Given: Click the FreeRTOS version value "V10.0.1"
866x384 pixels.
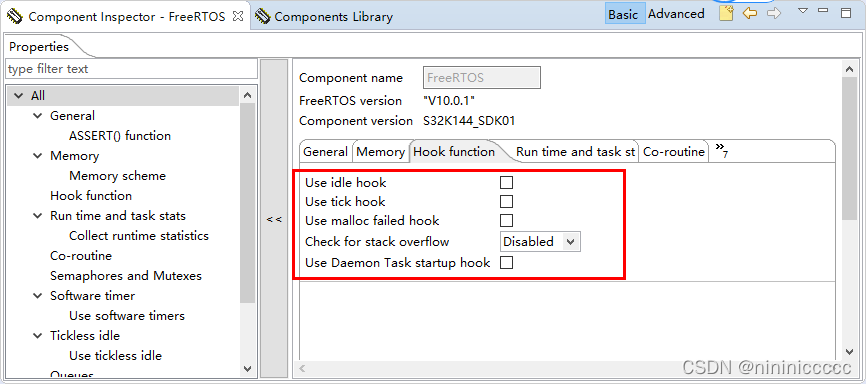Looking at the screenshot, I should (449, 101).
